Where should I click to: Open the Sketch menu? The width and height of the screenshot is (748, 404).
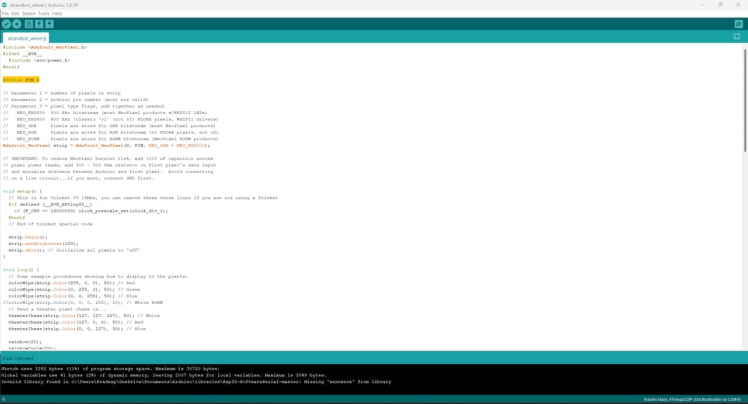[x=29, y=13]
